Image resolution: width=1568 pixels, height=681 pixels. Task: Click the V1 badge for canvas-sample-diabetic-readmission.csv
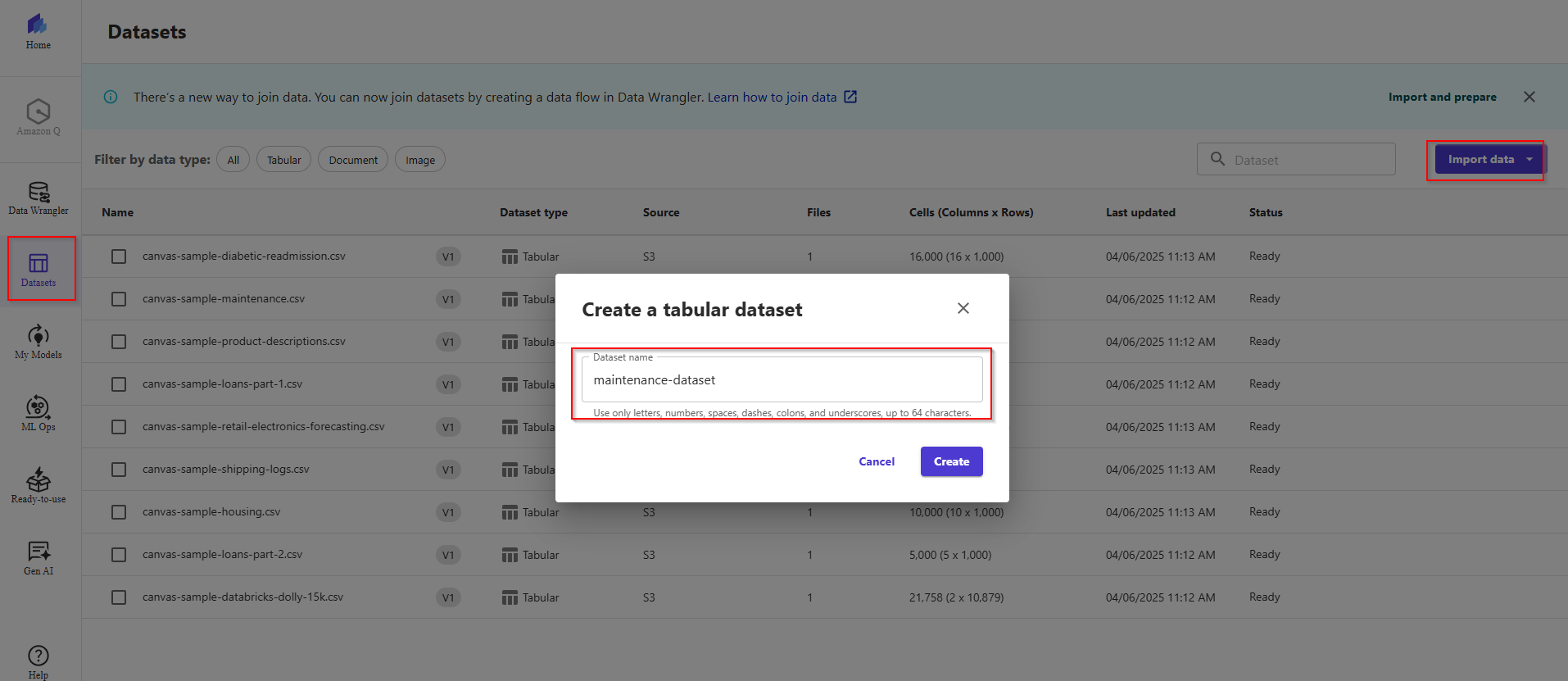click(448, 257)
